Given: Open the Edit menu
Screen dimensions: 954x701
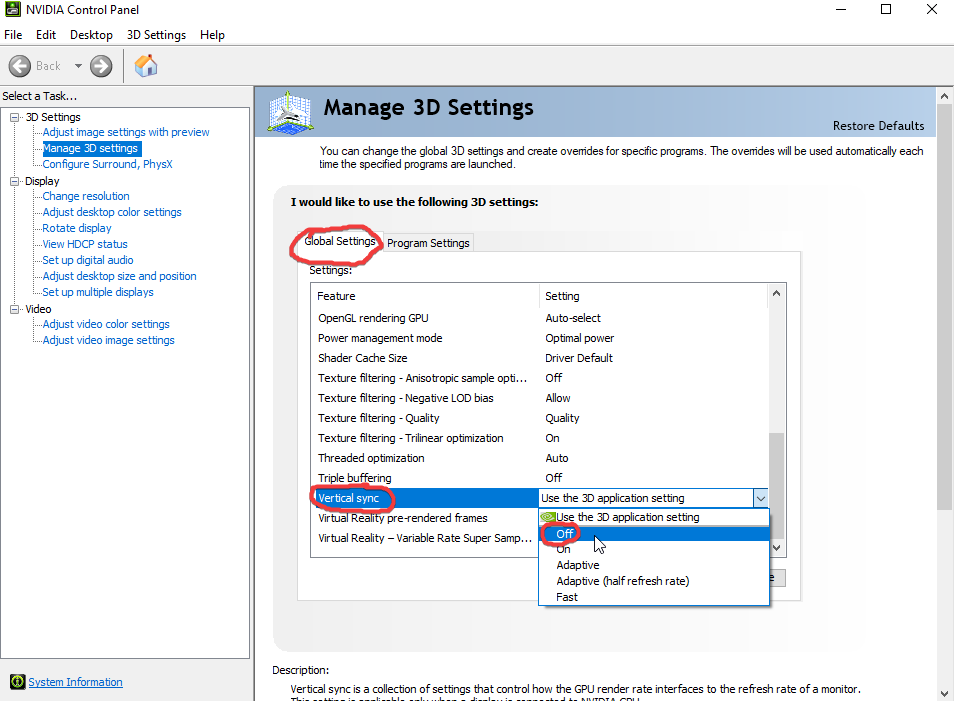Looking at the screenshot, I should point(46,35).
